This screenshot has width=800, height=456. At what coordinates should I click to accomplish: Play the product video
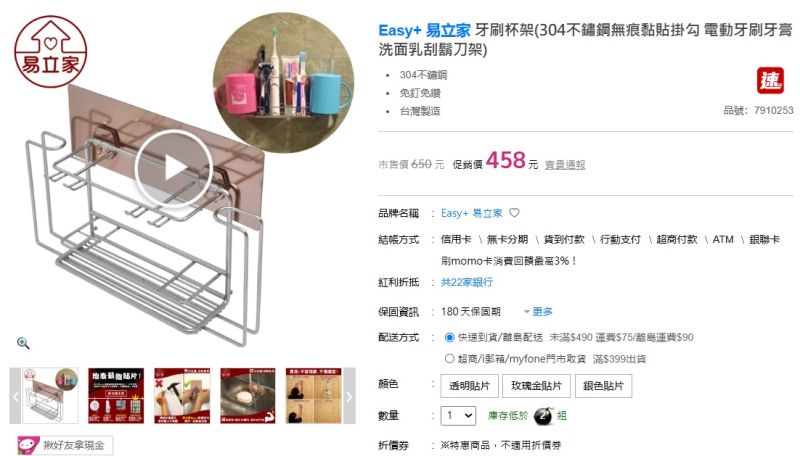[173, 169]
